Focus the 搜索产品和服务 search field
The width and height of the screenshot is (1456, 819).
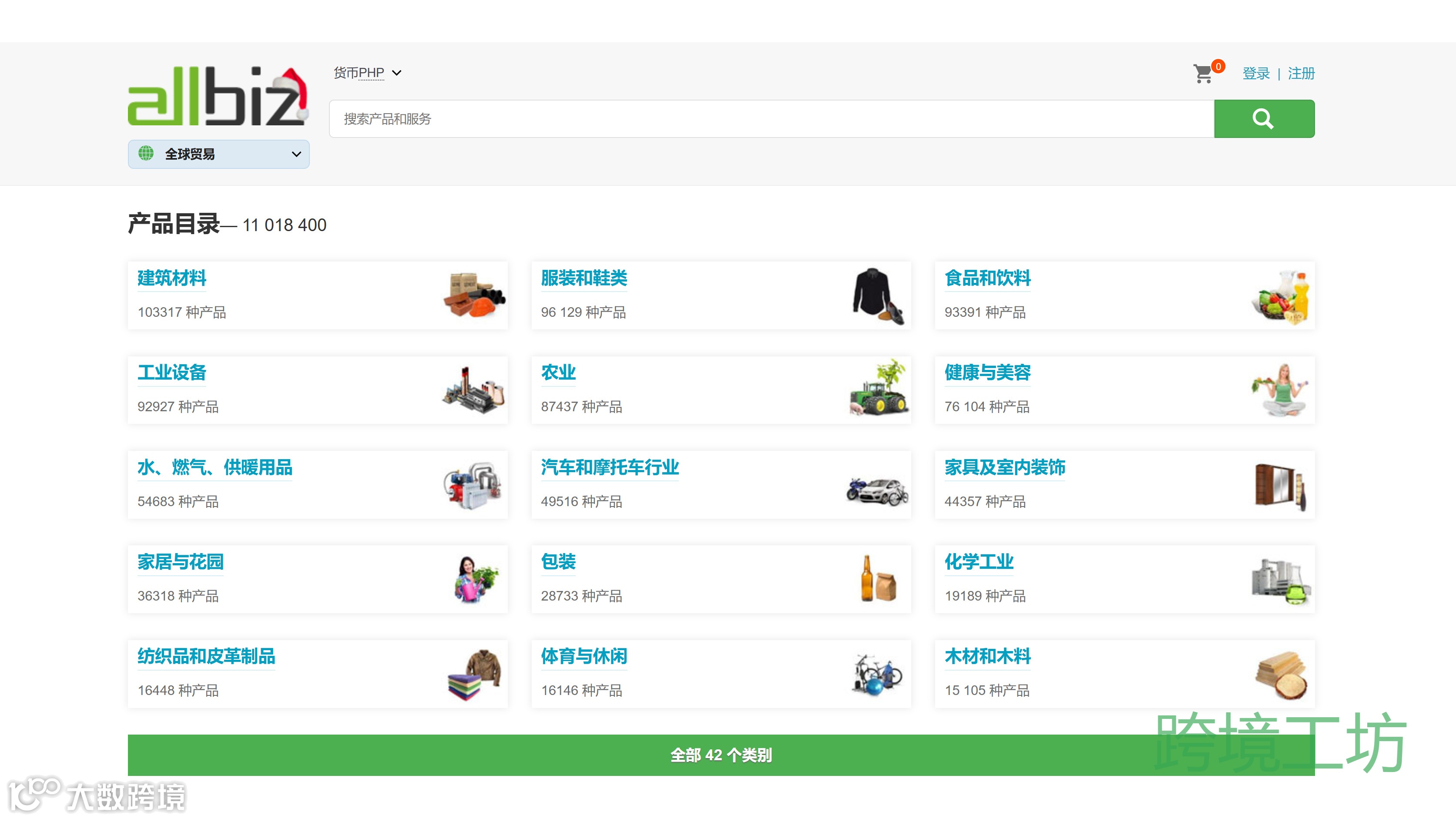(x=771, y=119)
